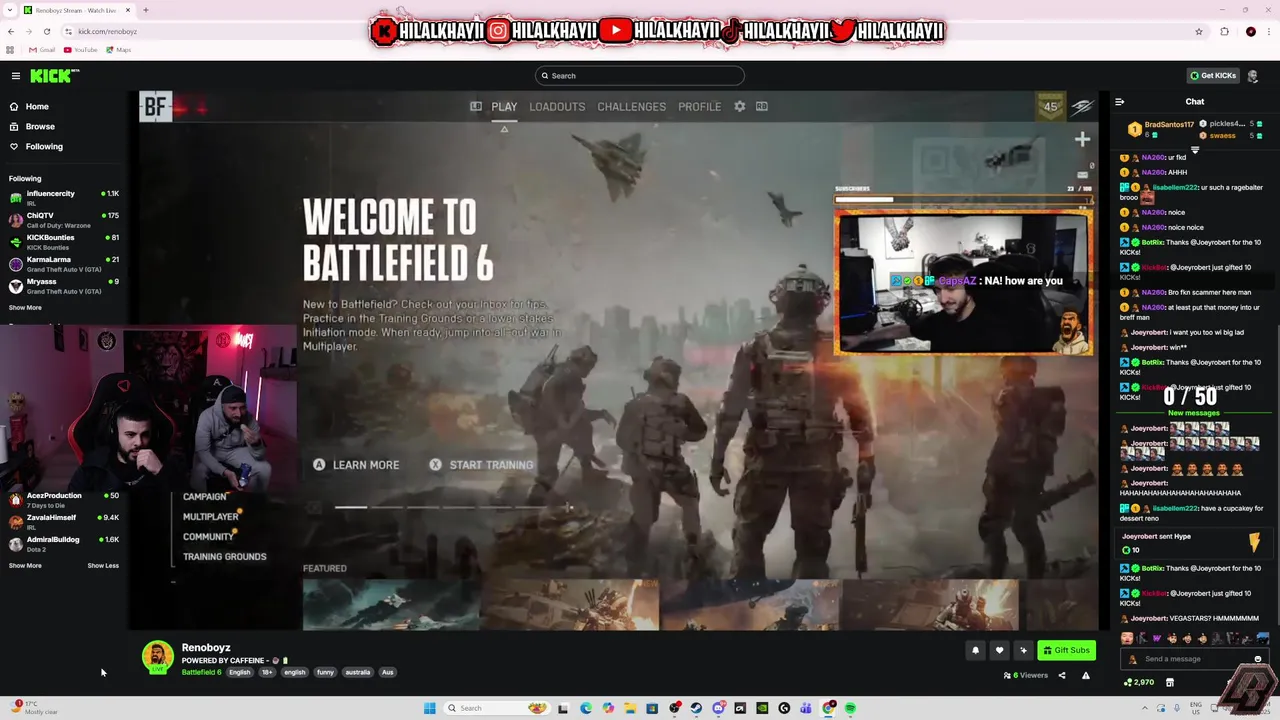Screen dimensions: 1280x720
Task: Open the user profile avatar menu
Action: pos(1253,76)
